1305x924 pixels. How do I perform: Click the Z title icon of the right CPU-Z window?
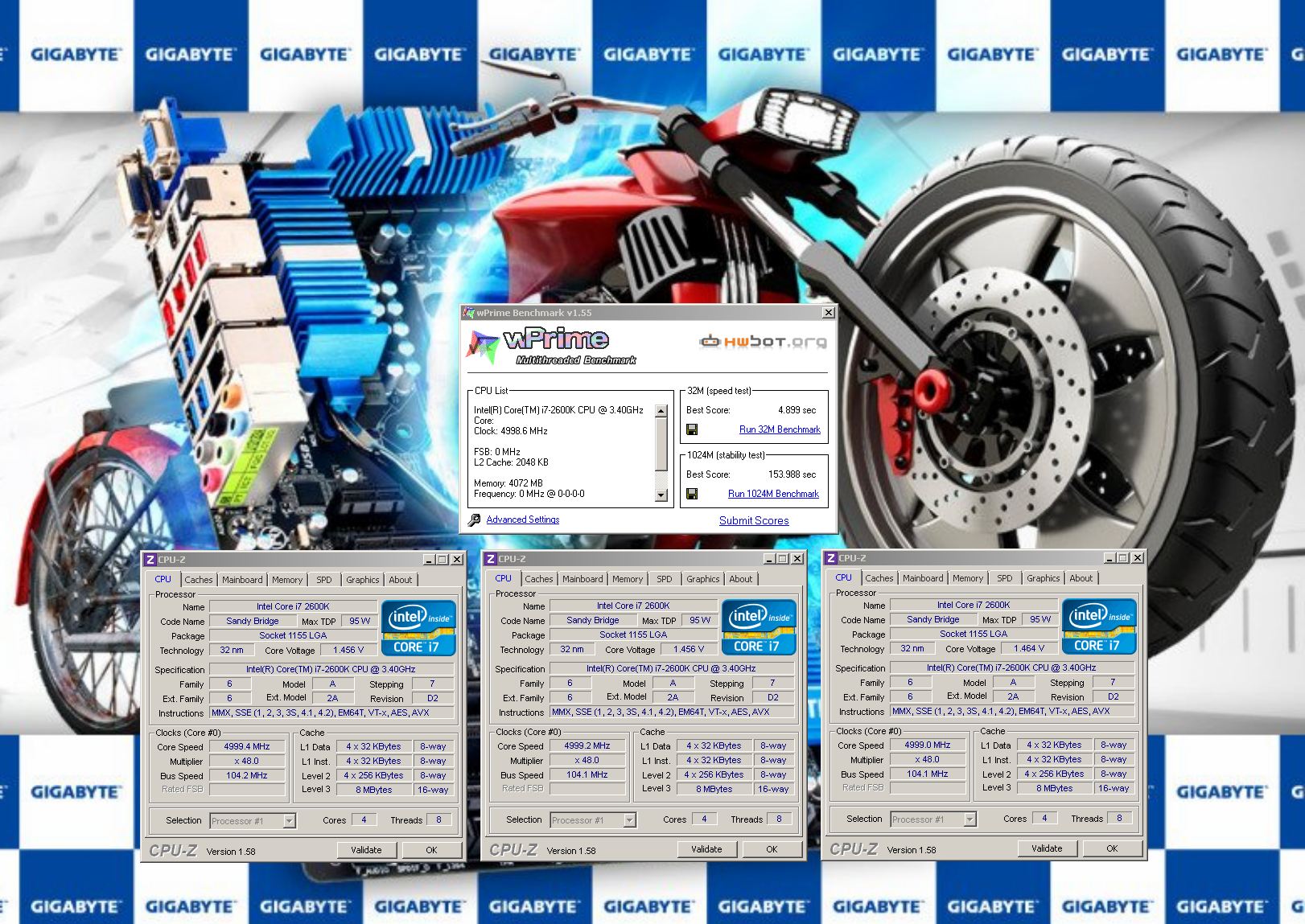(x=830, y=558)
